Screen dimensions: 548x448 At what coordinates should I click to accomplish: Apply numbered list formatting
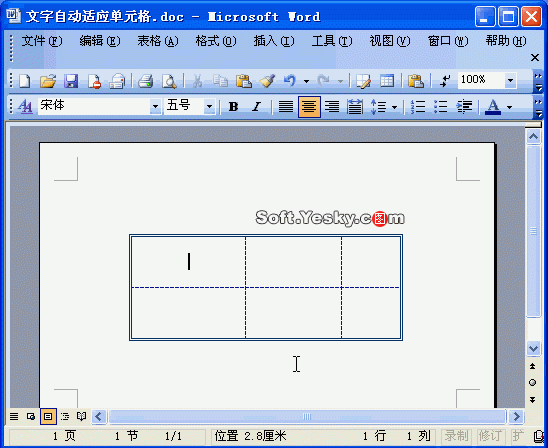[x=418, y=107]
